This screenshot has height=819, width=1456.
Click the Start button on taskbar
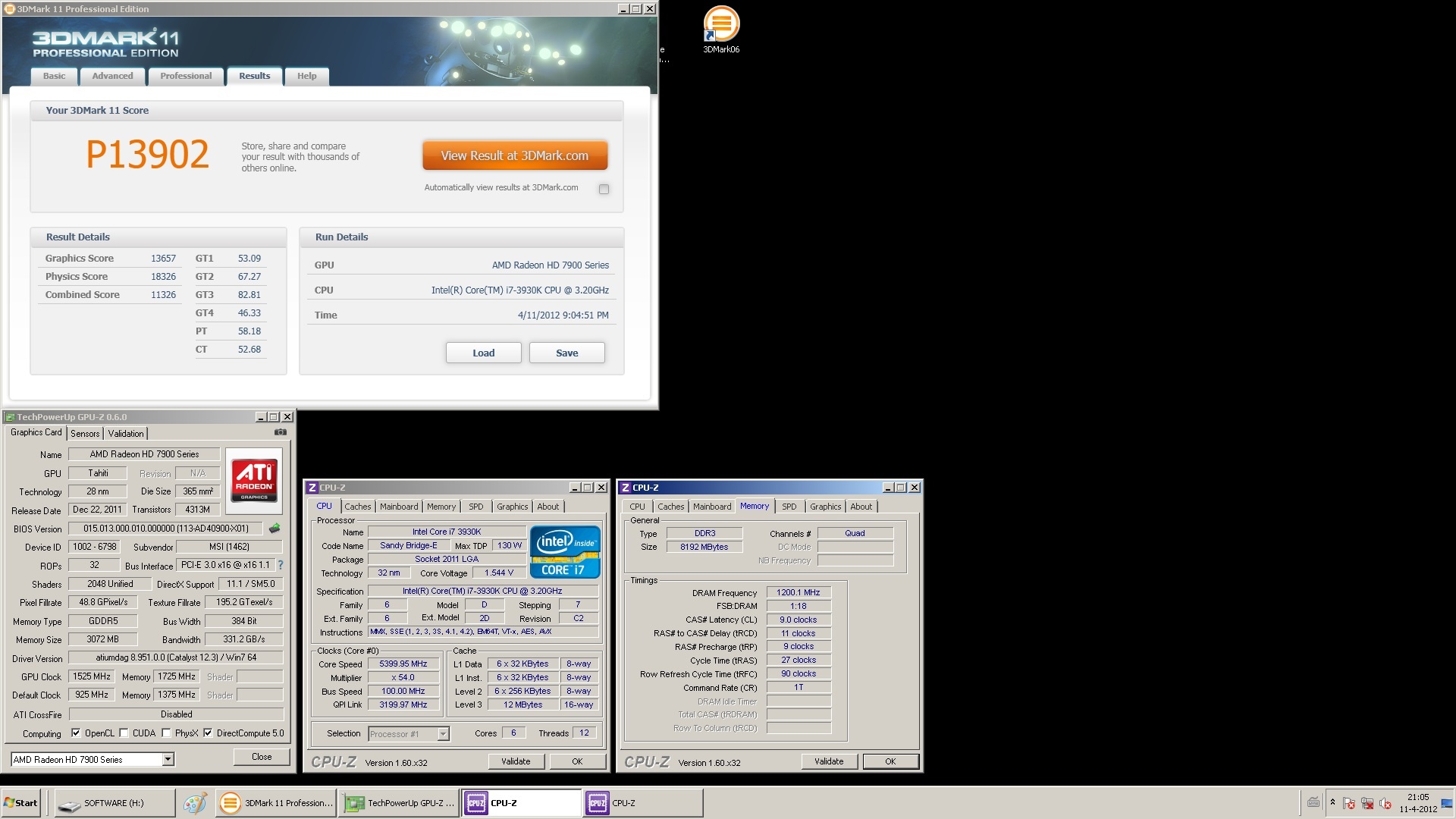(x=21, y=803)
